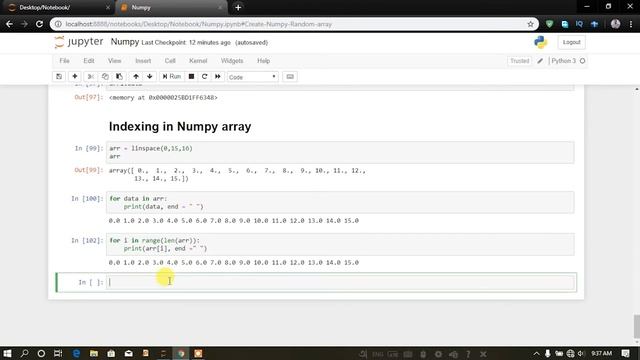Screen dimensions: 640x360
Task: Open the browser profile avatar
Action: pos(616,24)
